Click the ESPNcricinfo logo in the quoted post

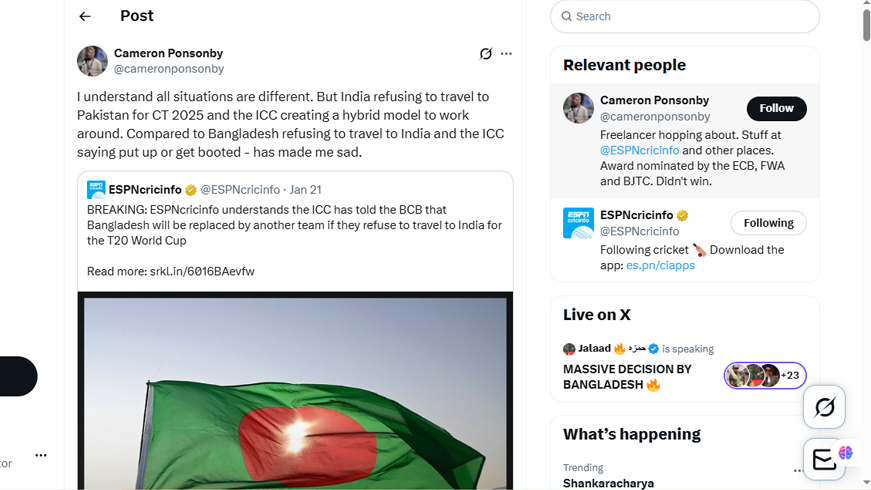click(x=96, y=190)
